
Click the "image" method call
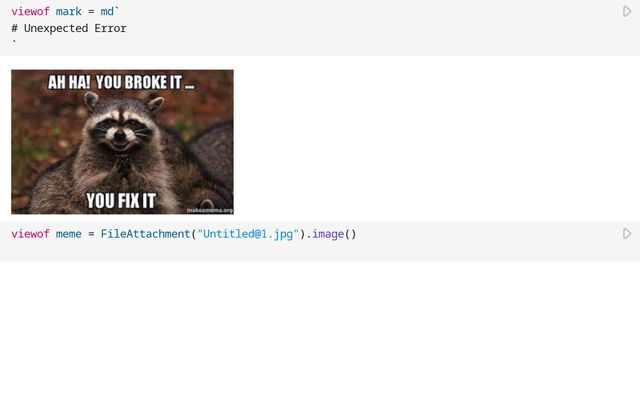point(328,234)
